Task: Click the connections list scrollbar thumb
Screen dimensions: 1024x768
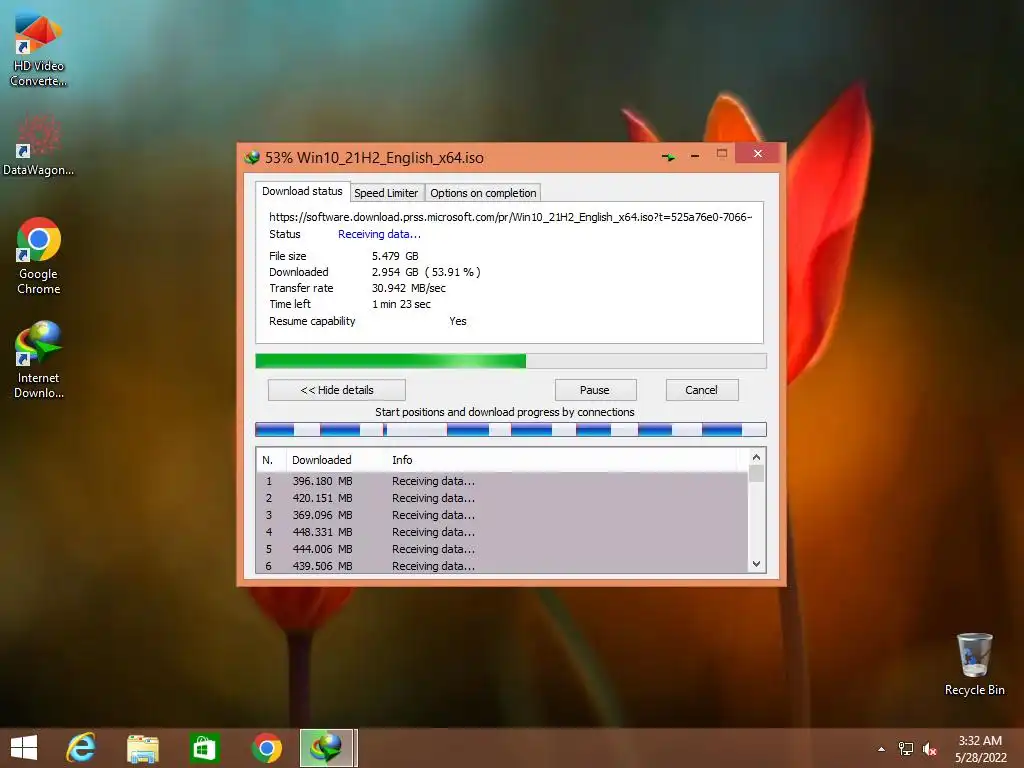Action: 756,473
